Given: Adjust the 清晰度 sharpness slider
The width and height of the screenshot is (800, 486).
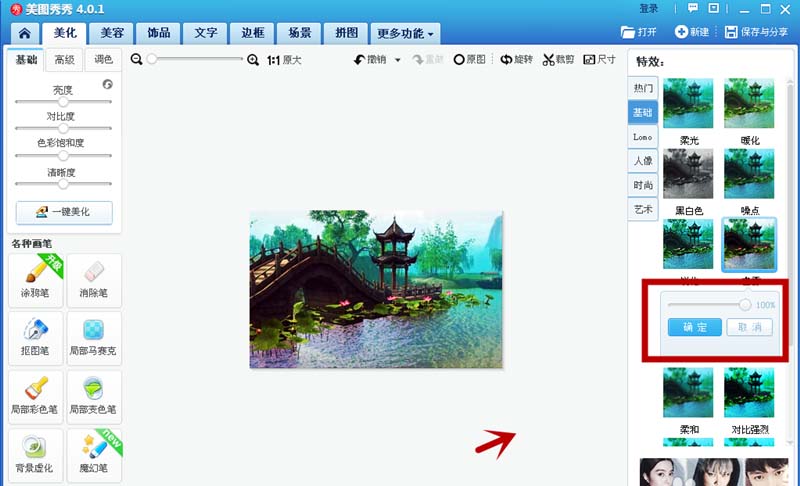Looking at the screenshot, I should pyautogui.click(x=63, y=184).
